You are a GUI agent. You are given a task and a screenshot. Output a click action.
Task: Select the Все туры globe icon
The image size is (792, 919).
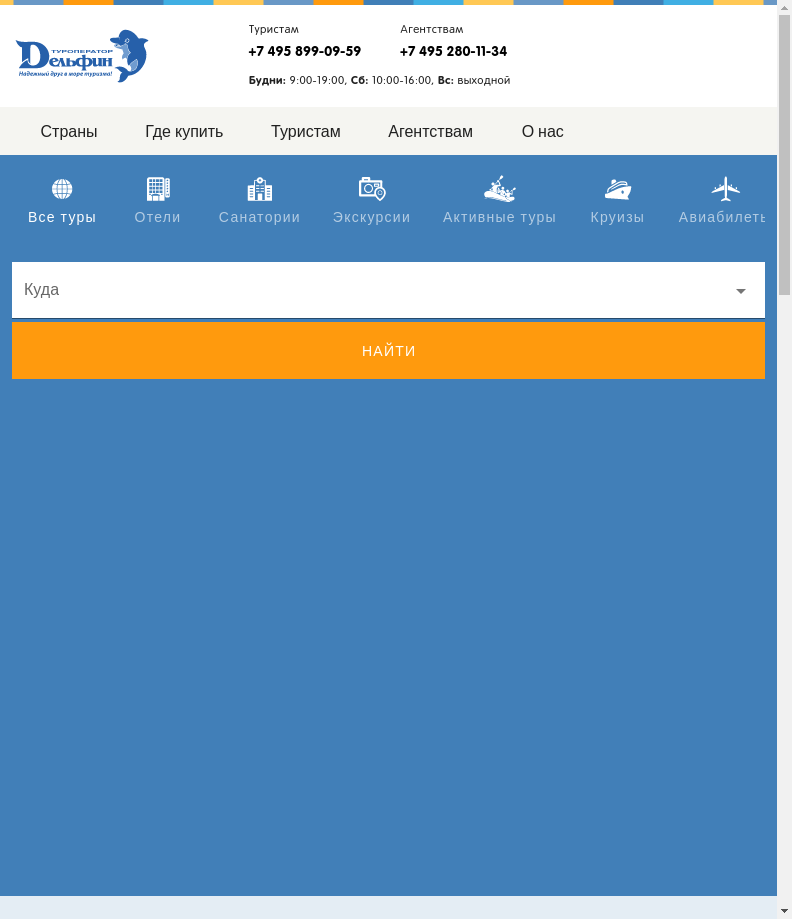click(x=62, y=189)
